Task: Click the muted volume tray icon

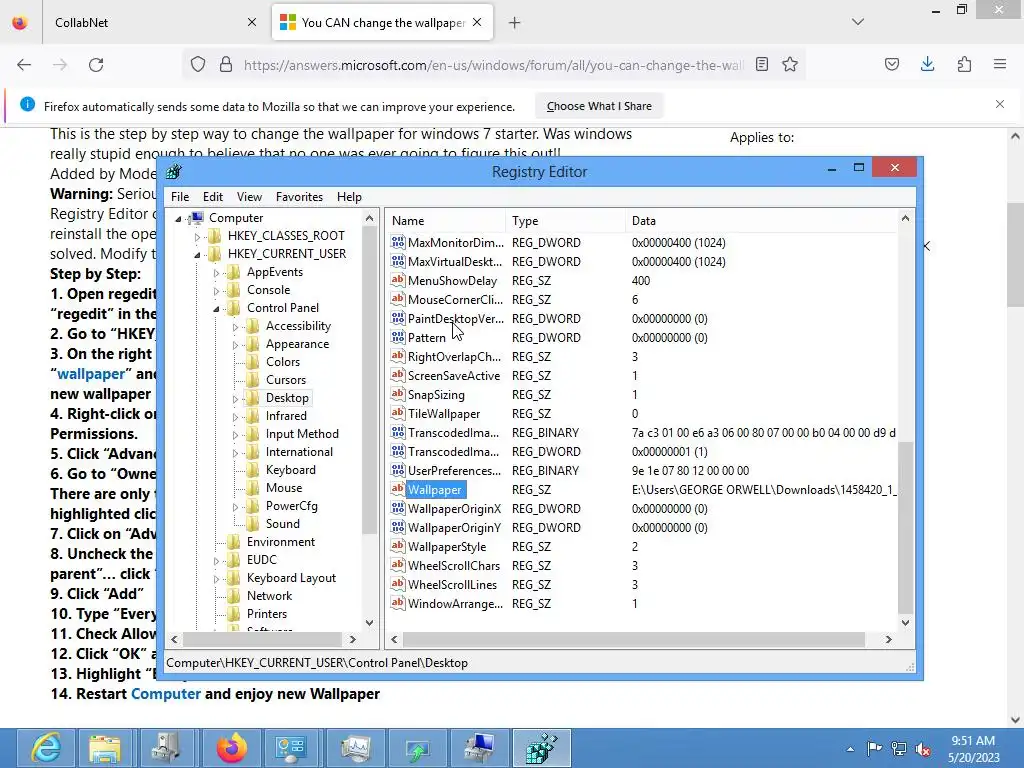Action: pos(923,749)
